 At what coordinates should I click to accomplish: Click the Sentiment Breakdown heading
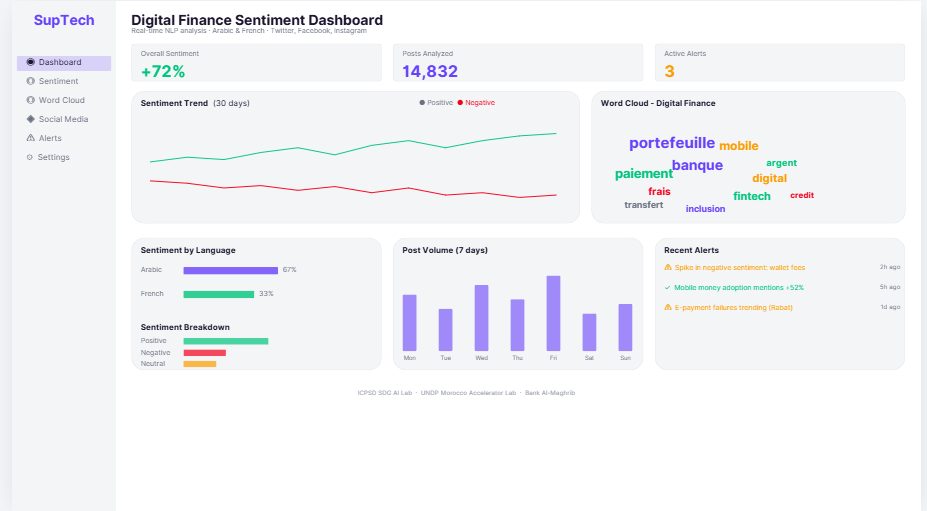[x=185, y=327]
